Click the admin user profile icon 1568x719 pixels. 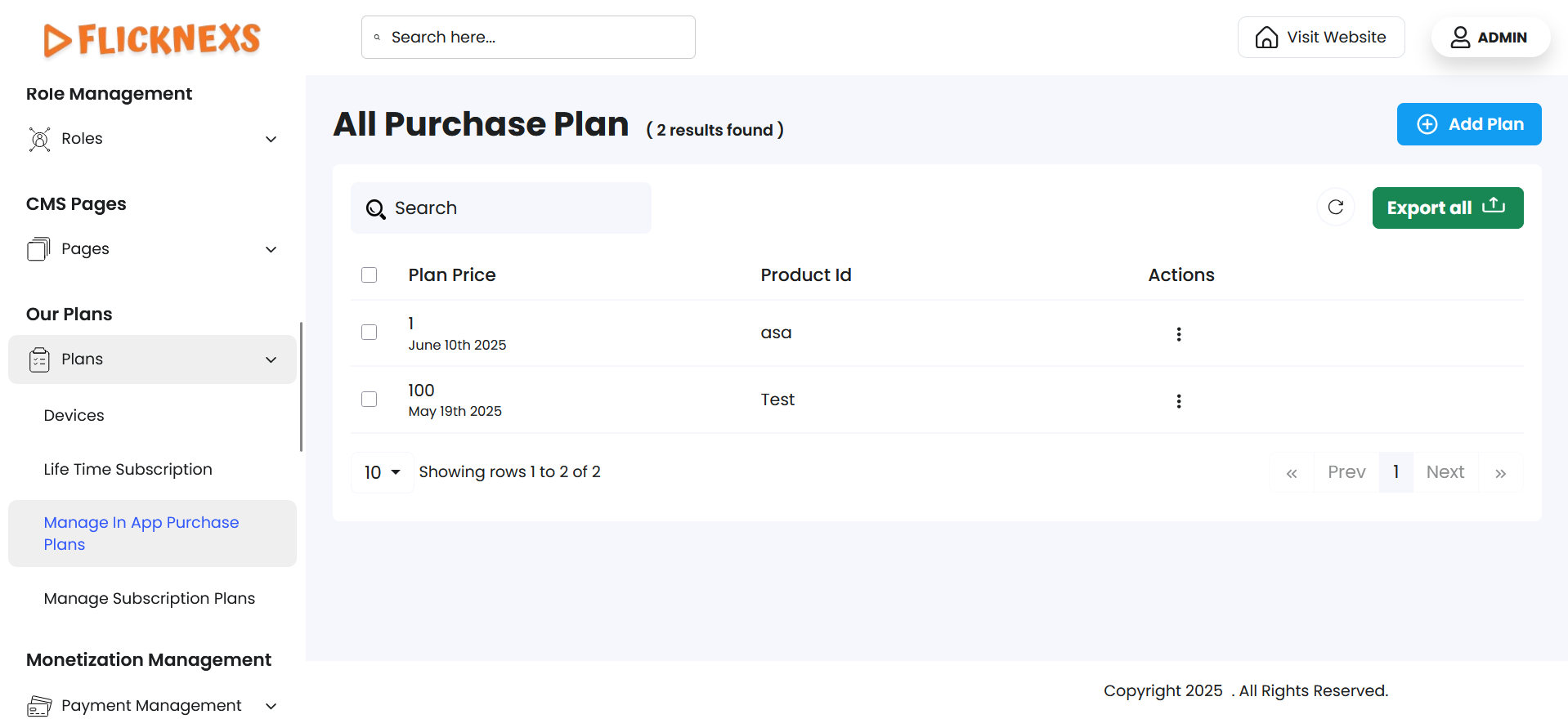(x=1460, y=38)
